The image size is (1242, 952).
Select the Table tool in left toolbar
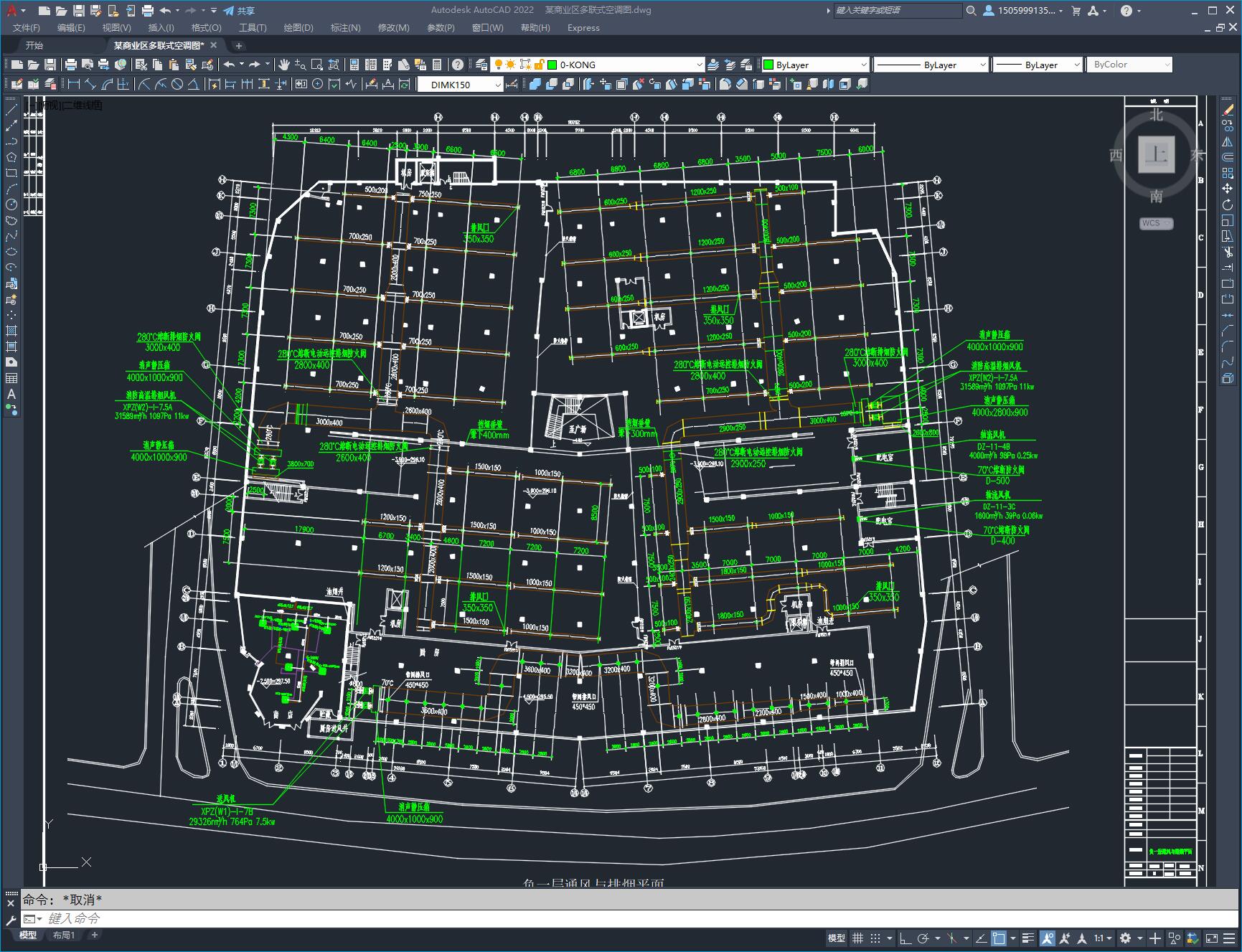pyautogui.click(x=11, y=378)
